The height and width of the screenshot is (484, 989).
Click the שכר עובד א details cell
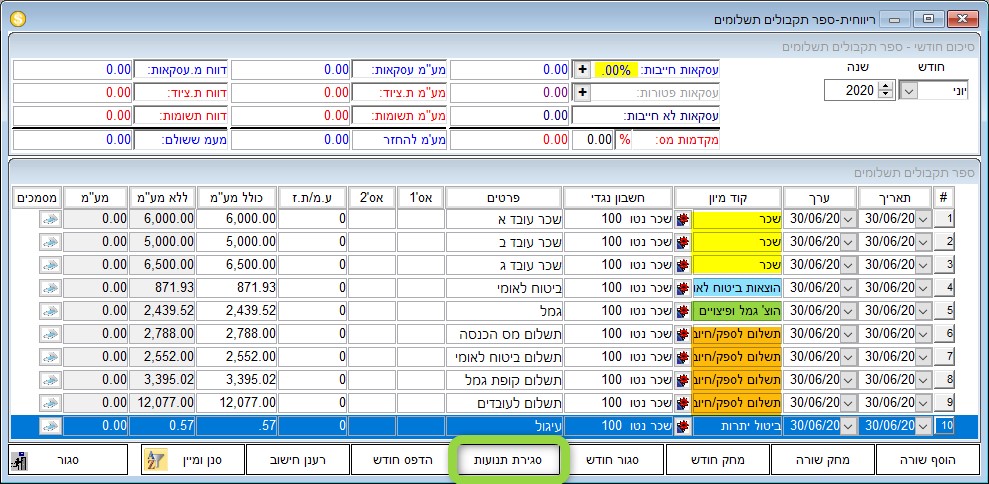pos(503,220)
